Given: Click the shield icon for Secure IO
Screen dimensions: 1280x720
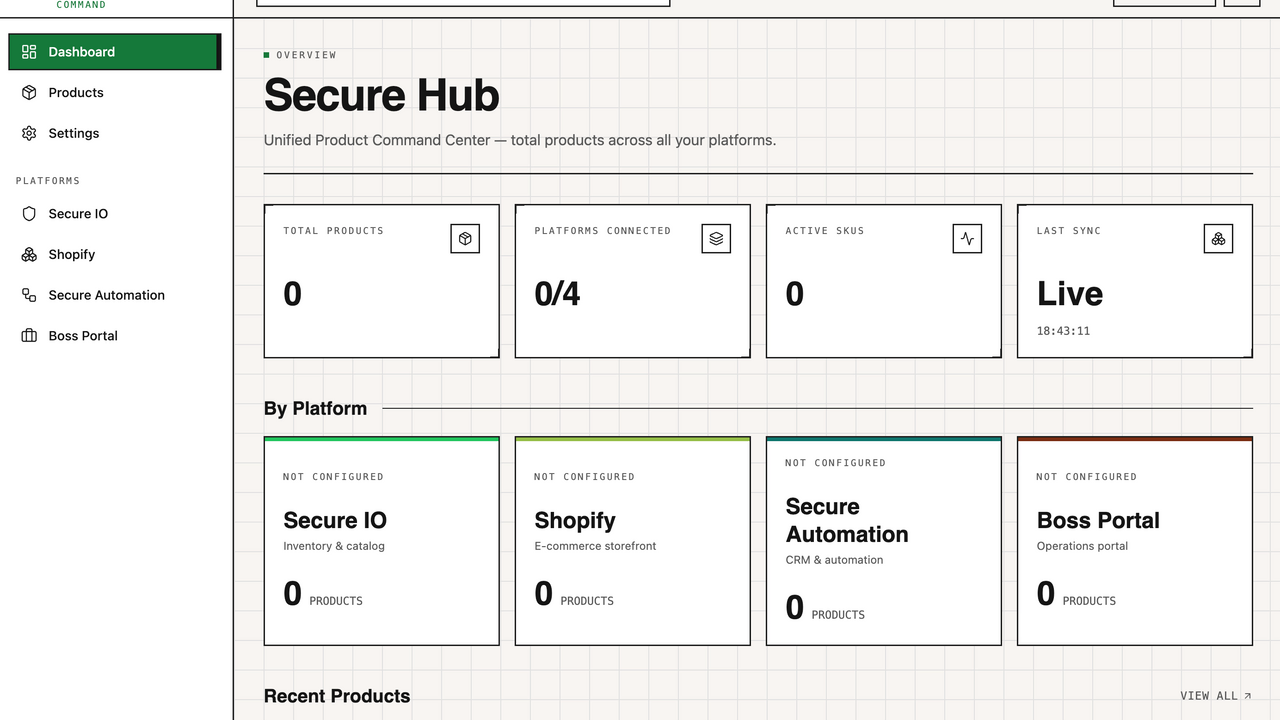Looking at the screenshot, I should (x=29, y=214).
